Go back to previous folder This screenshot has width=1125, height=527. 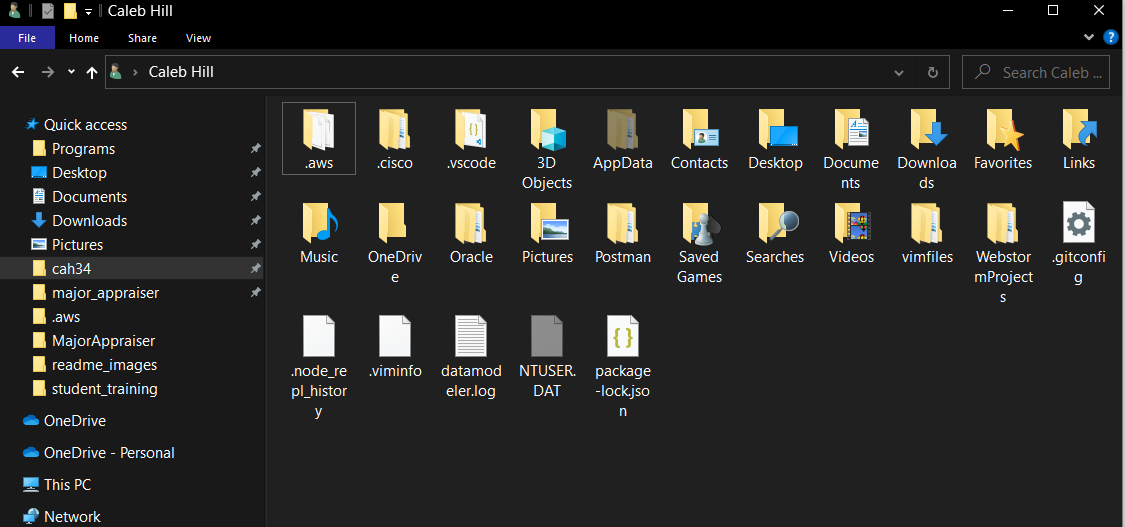tap(18, 72)
